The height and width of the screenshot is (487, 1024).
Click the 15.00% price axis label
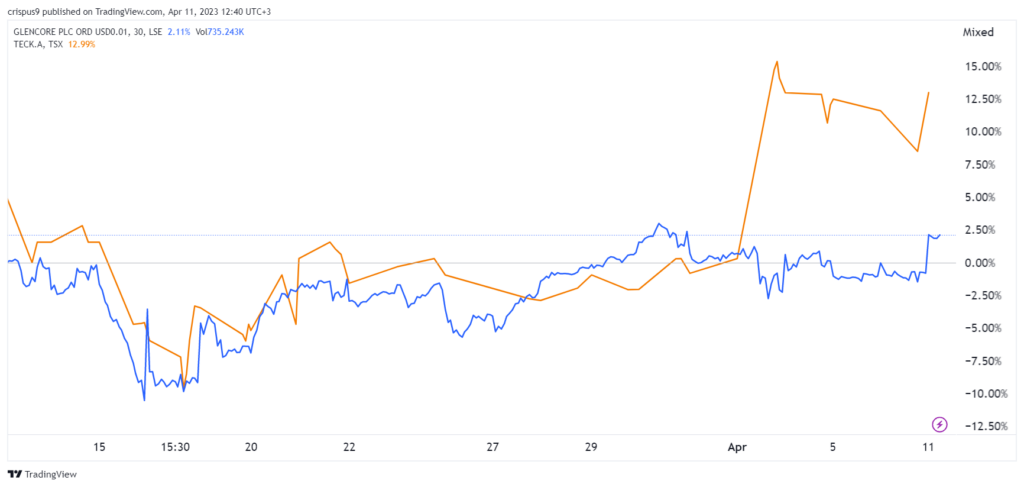979,67
